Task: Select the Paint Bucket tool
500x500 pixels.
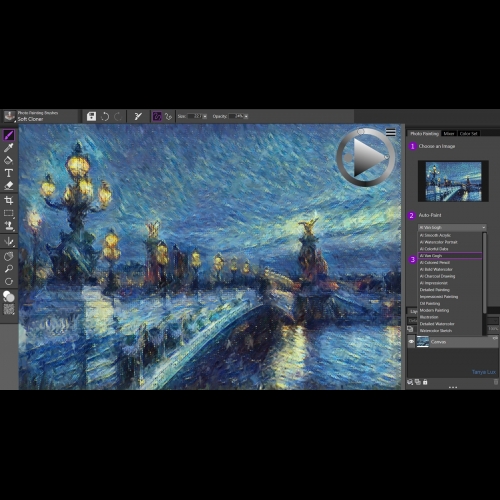Action: click(9, 160)
